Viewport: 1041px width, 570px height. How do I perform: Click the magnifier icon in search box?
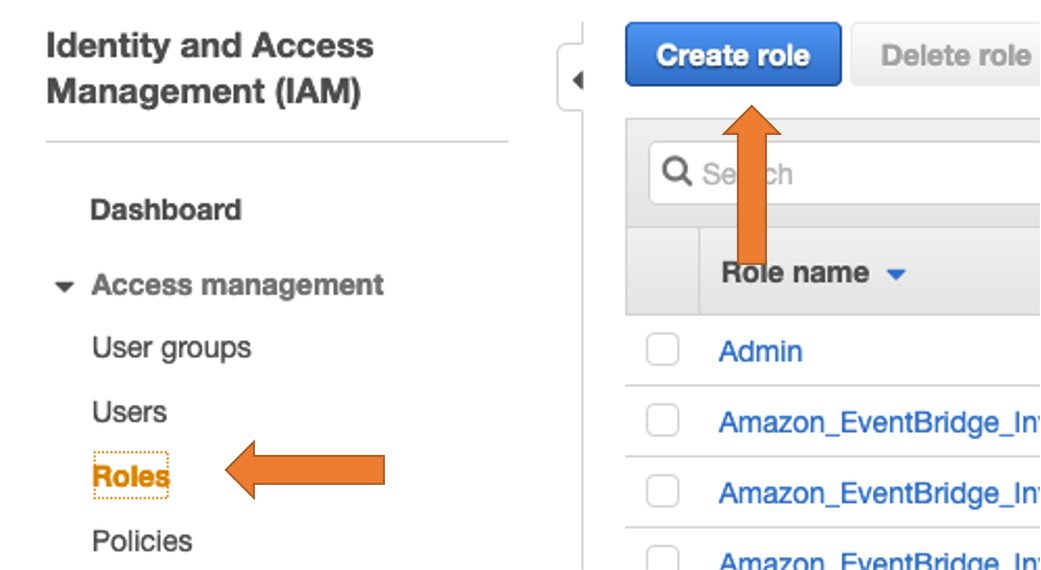[x=677, y=172]
